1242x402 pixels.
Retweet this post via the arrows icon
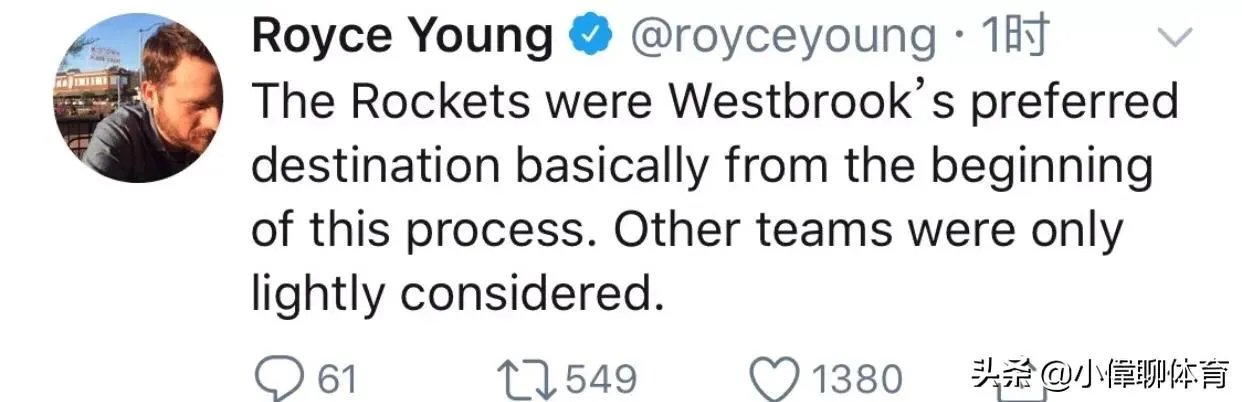(x=527, y=379)
